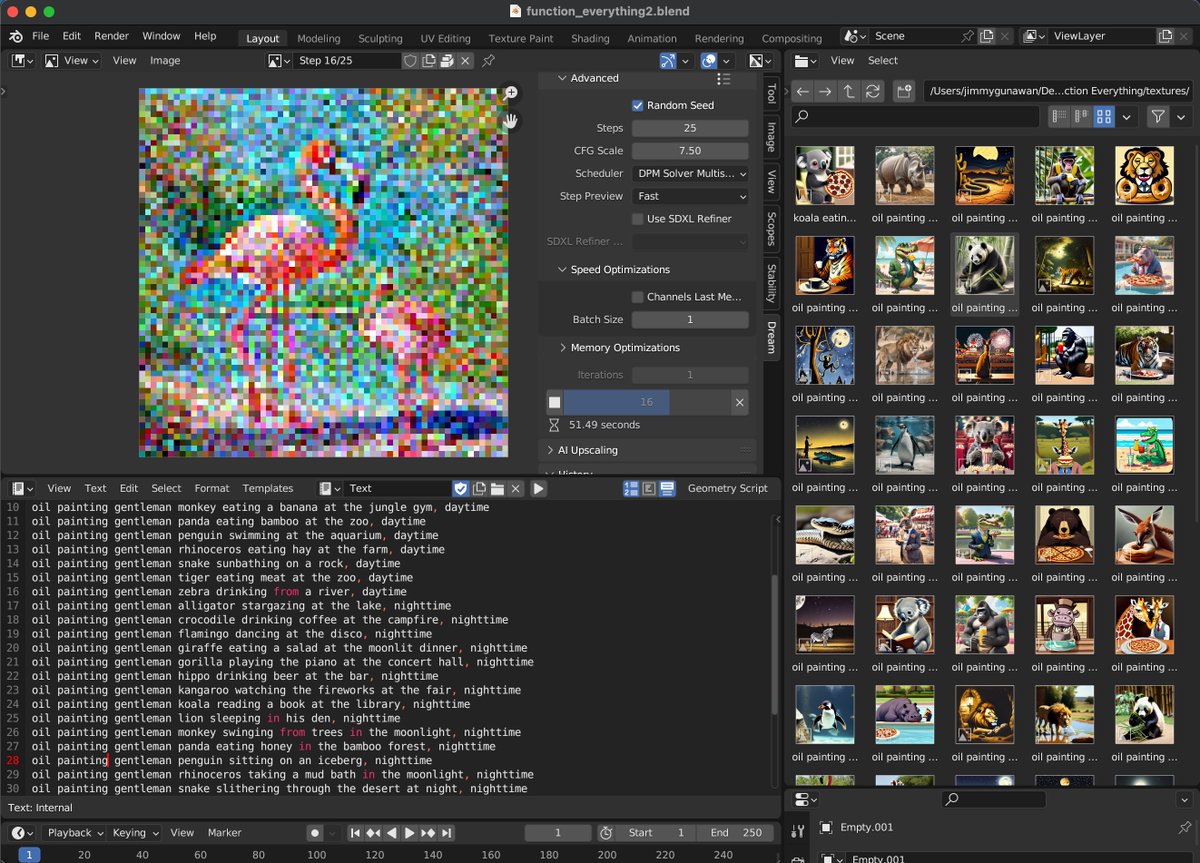Viewport: 1200px width, 863px height.
Task: Click the zoom magnifier gizmo in image viewer
Action: [511, 93]
